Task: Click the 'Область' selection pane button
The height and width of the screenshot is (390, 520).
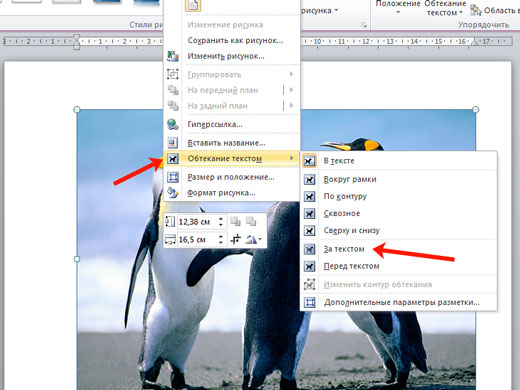Action: pyautogui.click(x=495, y=10)
